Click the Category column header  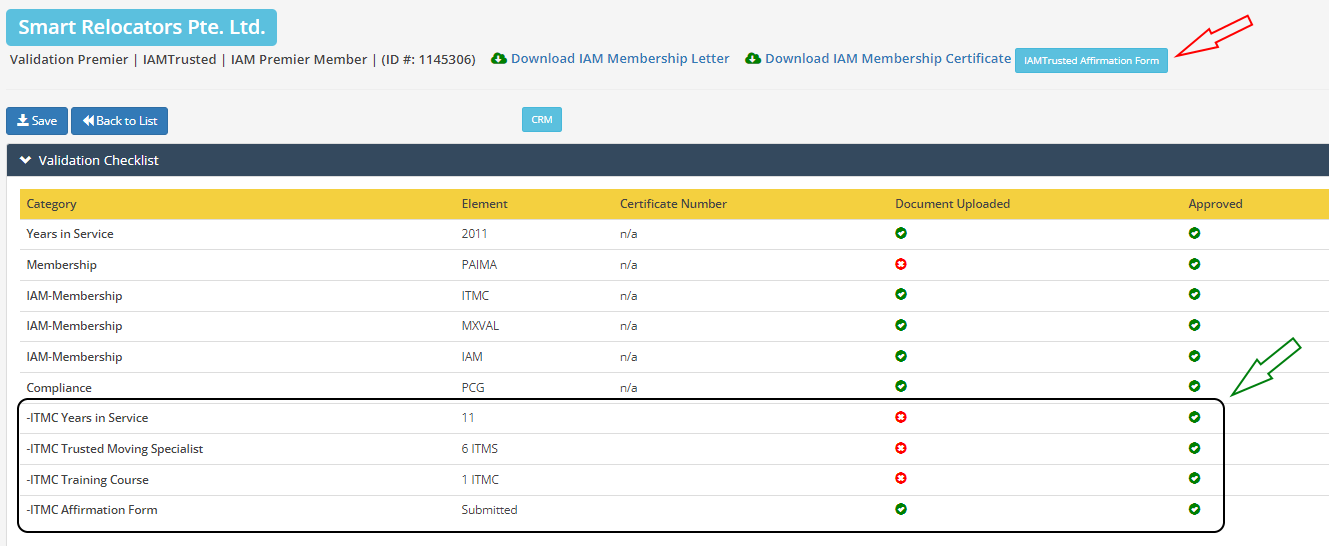[52, 204]
